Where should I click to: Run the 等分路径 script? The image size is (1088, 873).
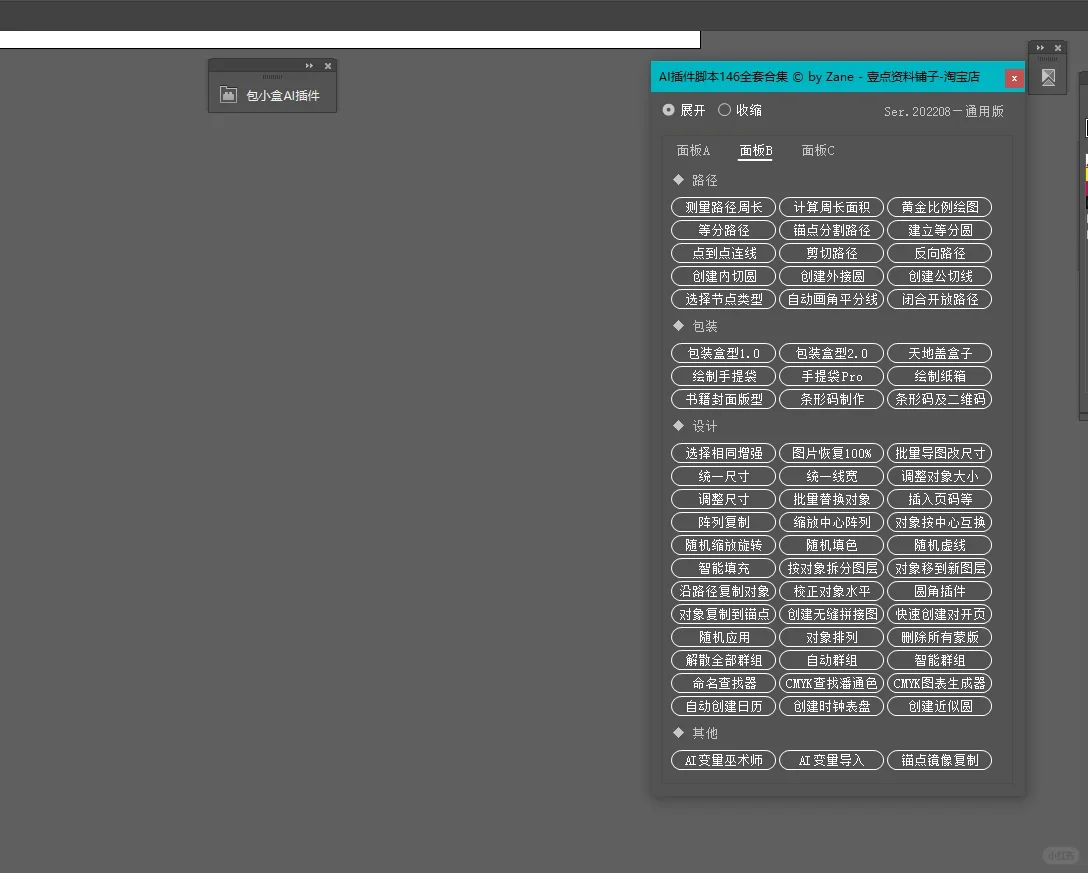click(724, 230)
